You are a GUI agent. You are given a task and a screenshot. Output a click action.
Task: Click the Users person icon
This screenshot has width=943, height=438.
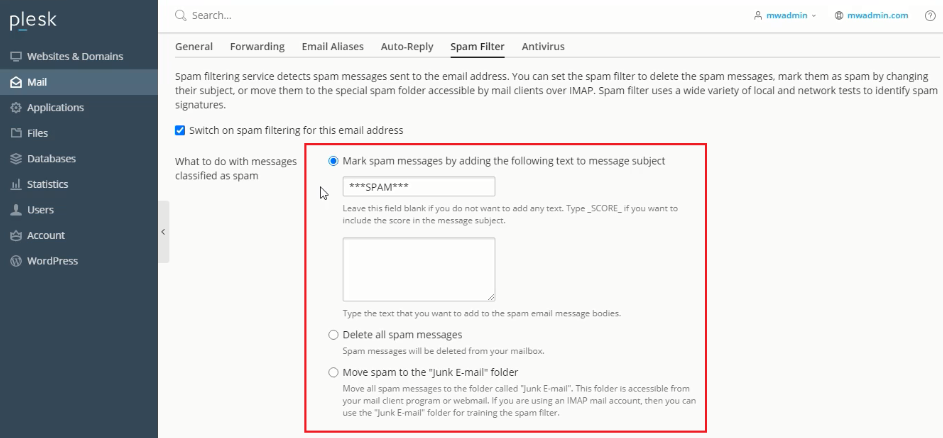[x=16, y=210]
